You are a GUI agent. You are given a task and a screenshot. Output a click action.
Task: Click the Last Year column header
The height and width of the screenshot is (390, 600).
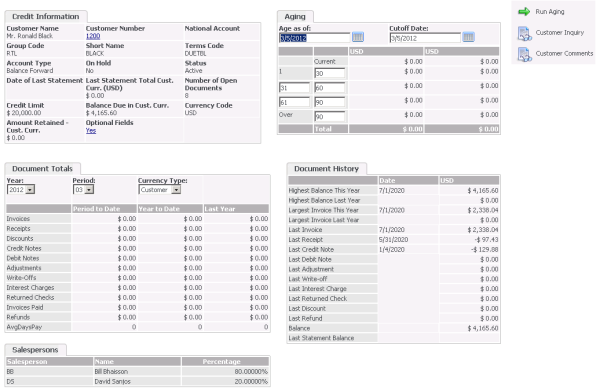[236, 209]
